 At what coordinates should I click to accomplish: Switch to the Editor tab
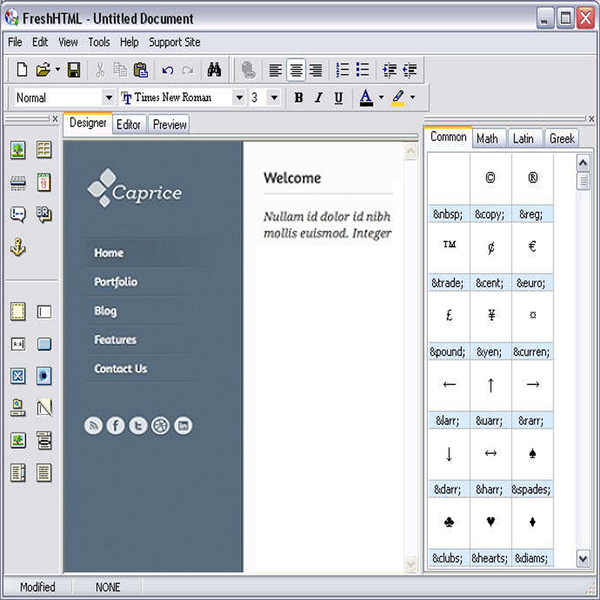point(129,124)
